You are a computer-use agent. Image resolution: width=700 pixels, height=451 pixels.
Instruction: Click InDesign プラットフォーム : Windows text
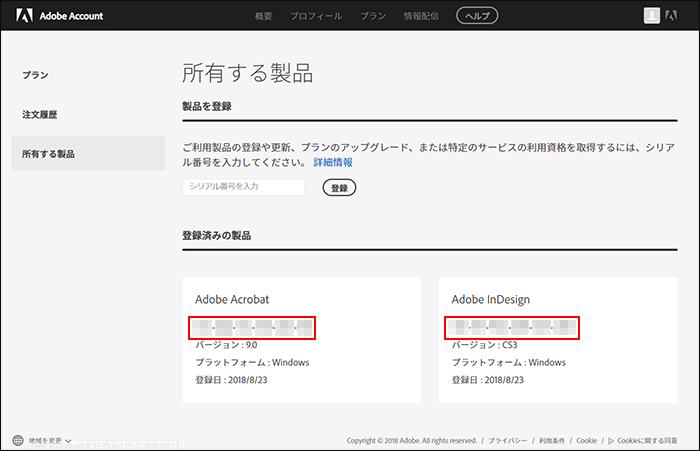point(508,363)
